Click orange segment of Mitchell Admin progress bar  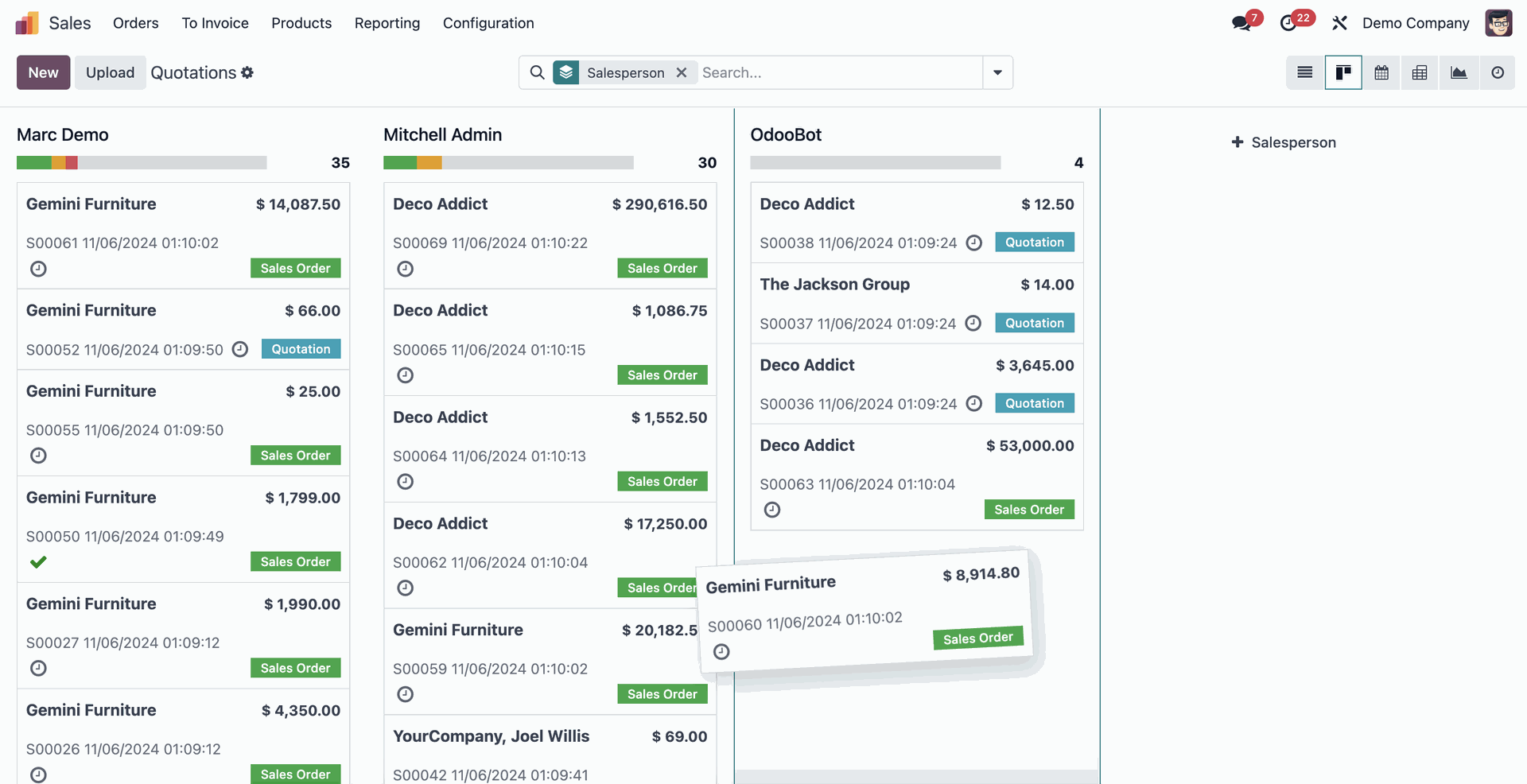(x=429, y=163)
